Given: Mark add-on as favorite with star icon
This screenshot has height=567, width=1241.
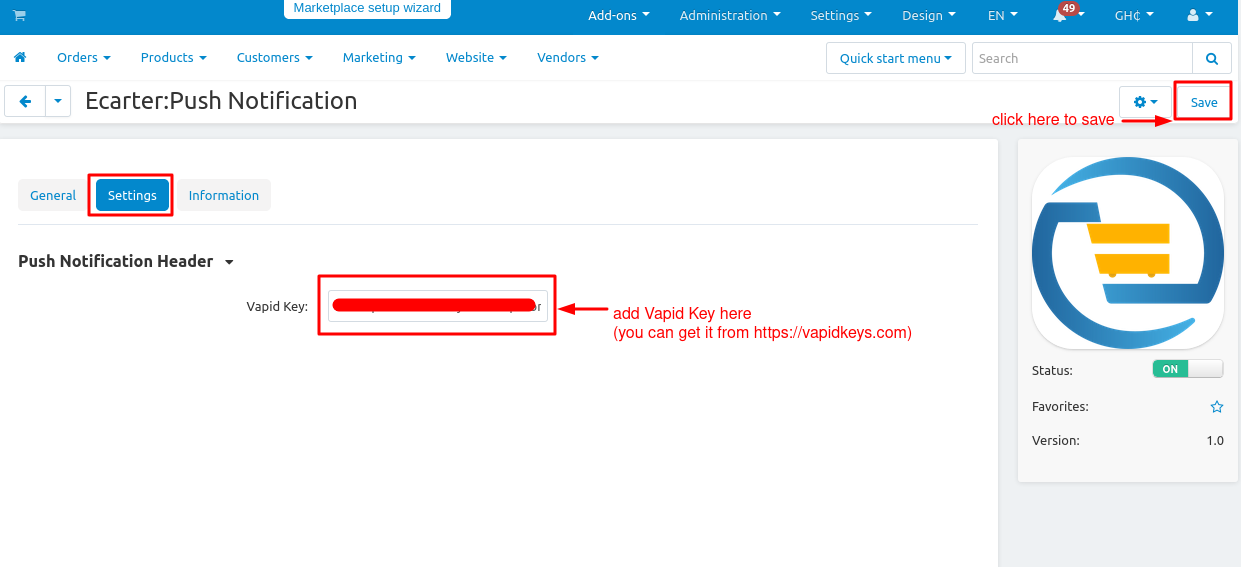Looking at the screenshot, I should coord(1217,407).
